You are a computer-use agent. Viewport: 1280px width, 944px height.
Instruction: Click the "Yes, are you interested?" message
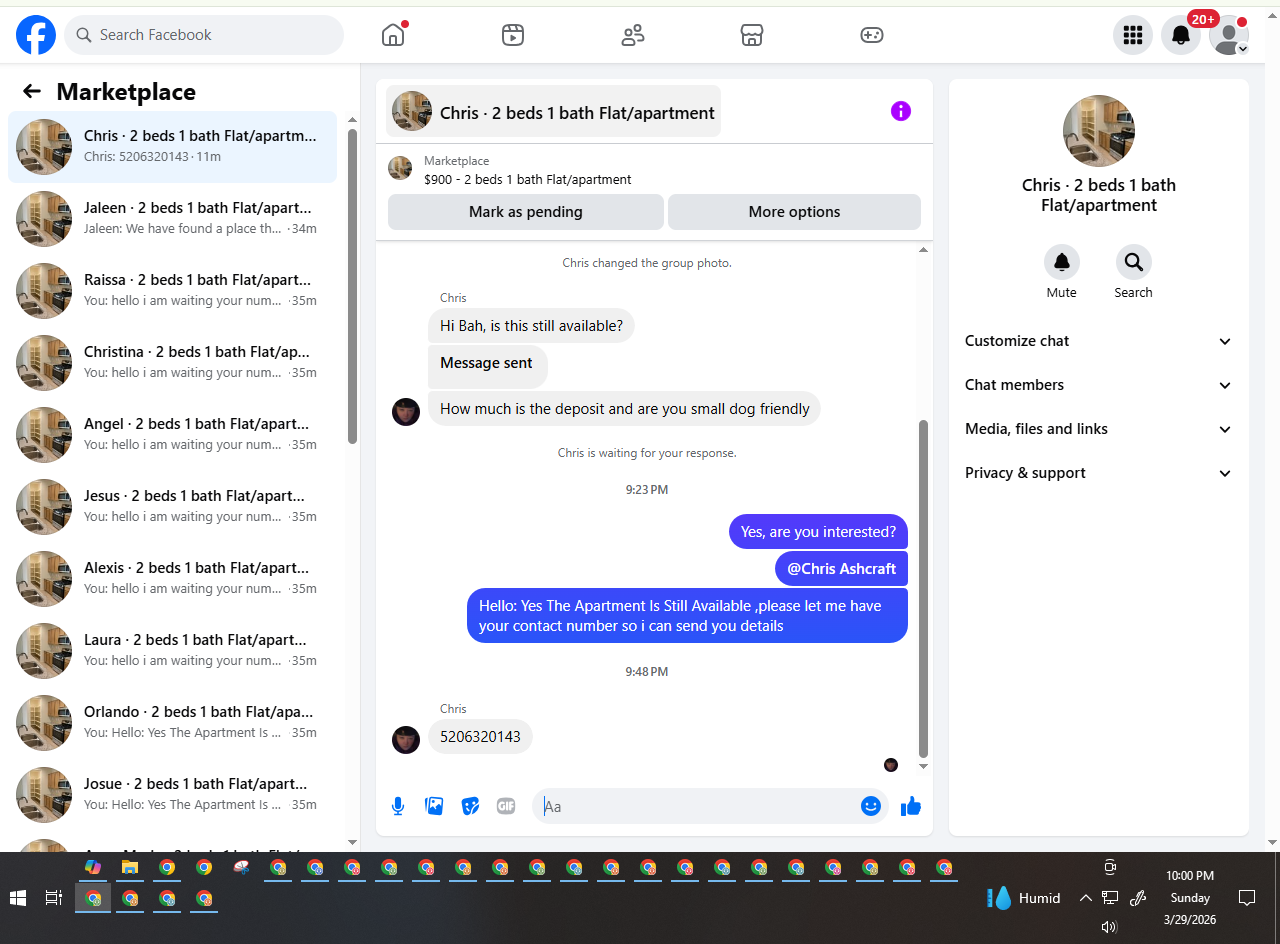pyautogui.click(x=818, y=531)
